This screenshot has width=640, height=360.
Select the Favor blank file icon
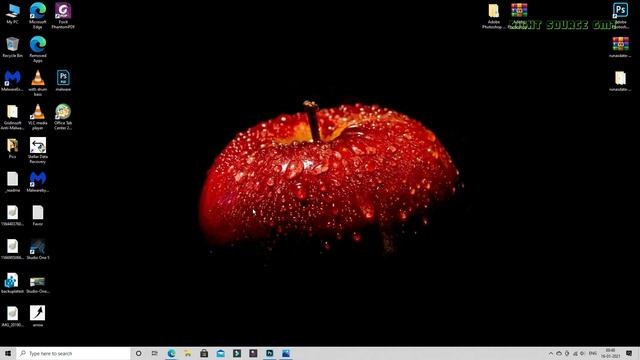tap(38, 216)
